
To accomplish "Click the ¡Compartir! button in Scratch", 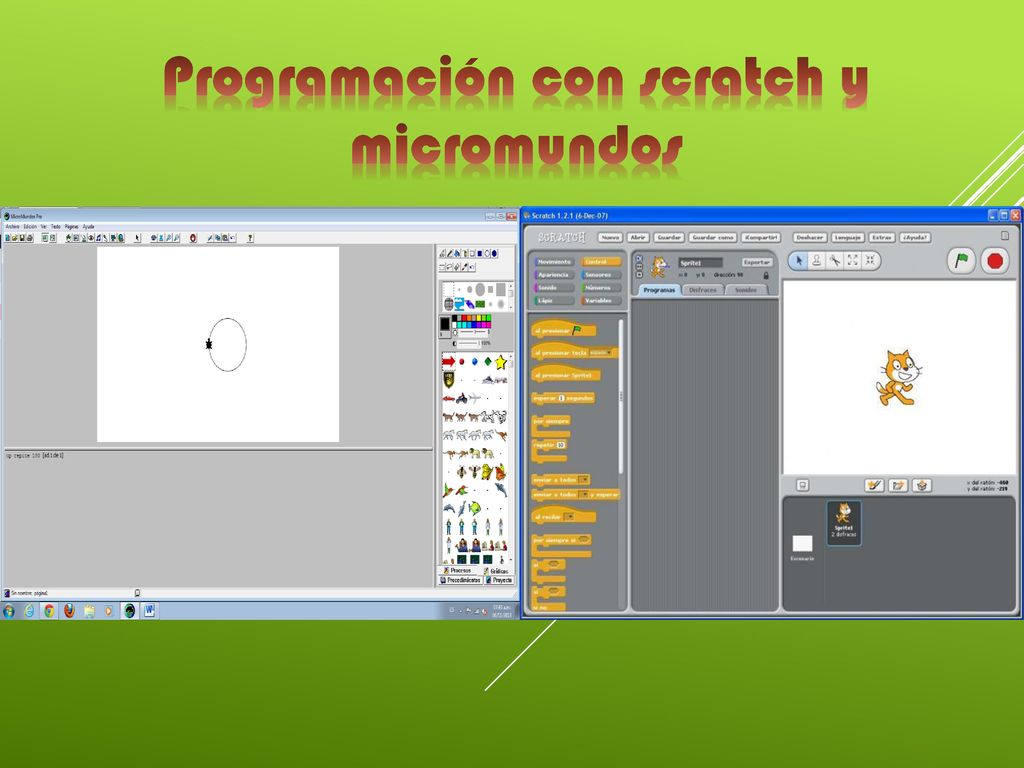I will pyautogui.click(x=761, y=237).
